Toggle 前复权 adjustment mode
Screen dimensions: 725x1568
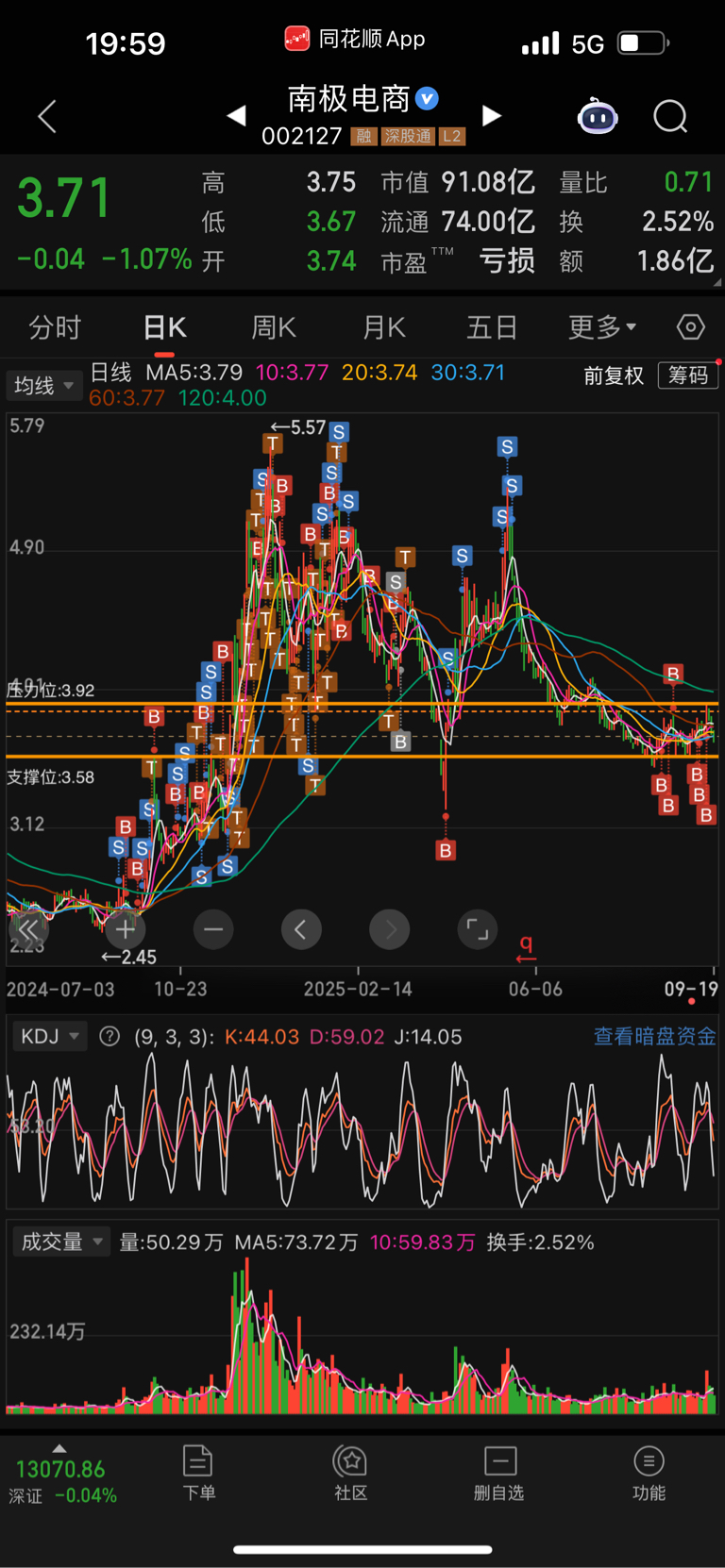pos(614,375)
